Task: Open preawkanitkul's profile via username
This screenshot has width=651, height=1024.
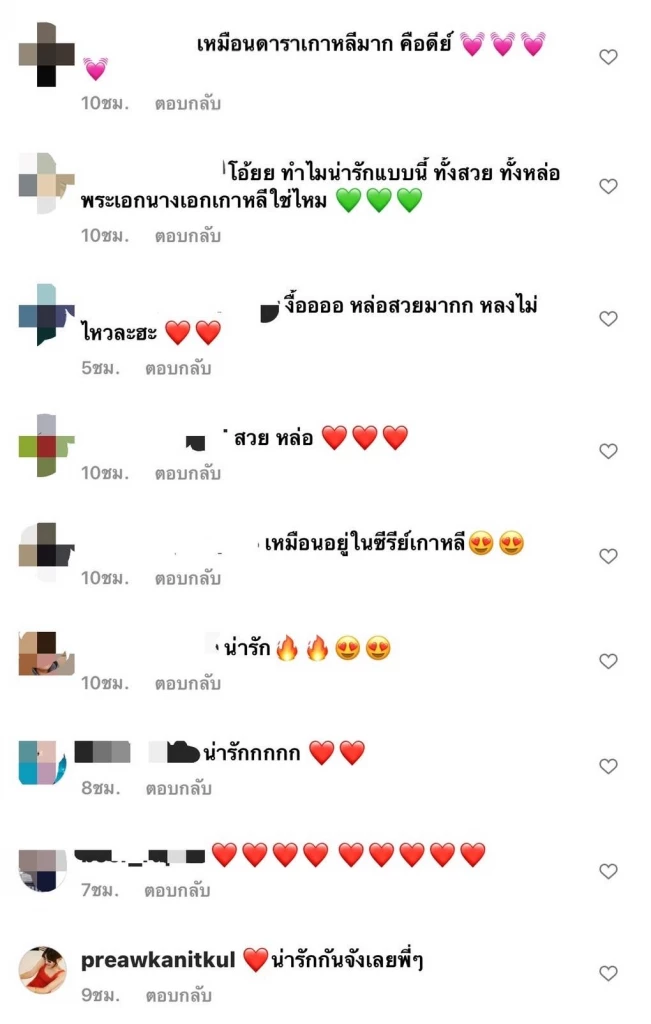Action: [157, 960]
